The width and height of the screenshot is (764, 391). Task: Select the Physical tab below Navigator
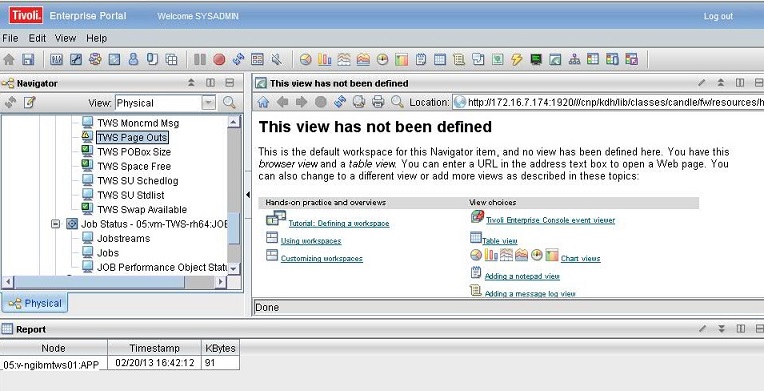pyautogui.click(x=35, y=303)
